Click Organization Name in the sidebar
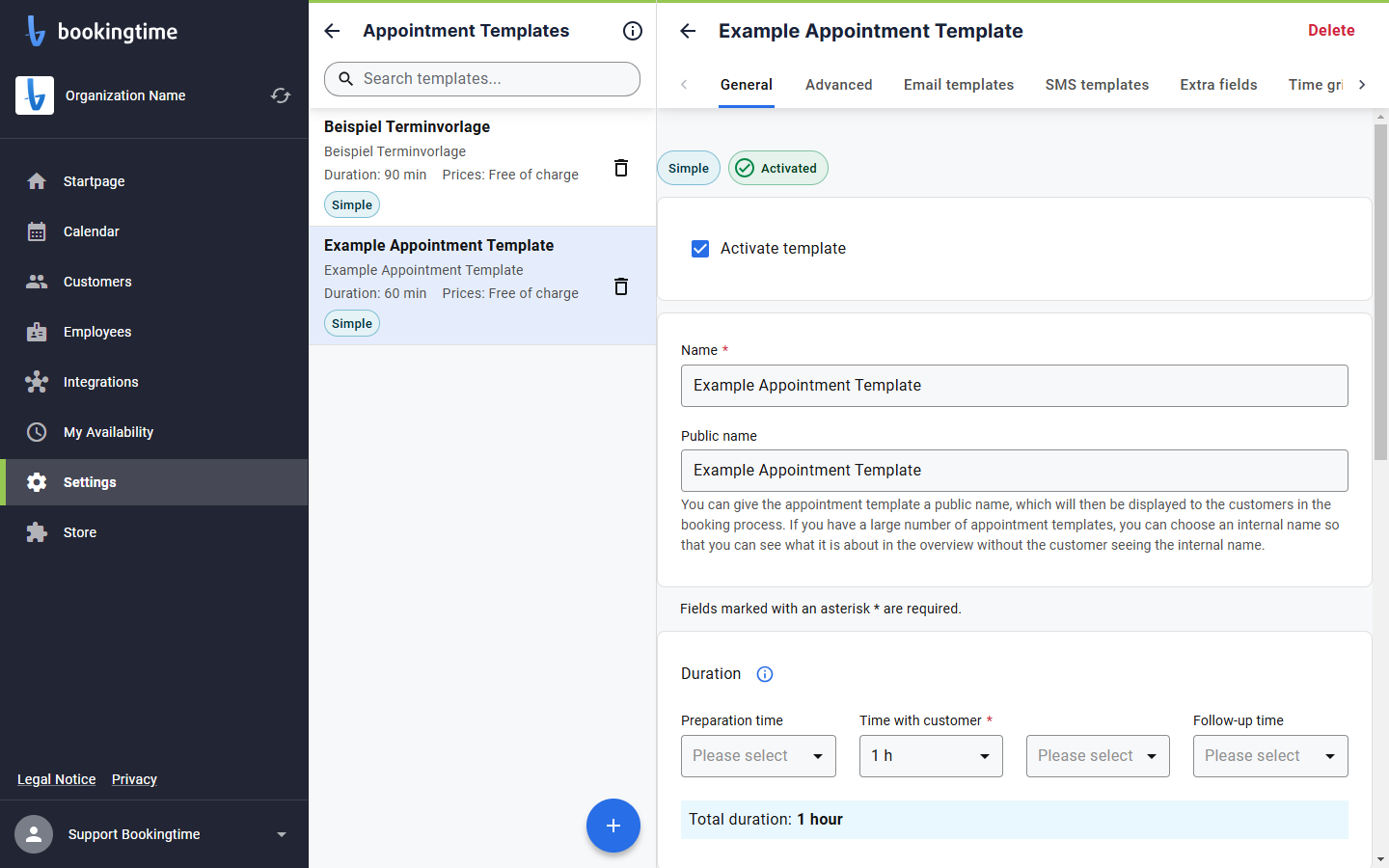The width and height of the screenshot is (1389, 868). click(x=125, y=95)
